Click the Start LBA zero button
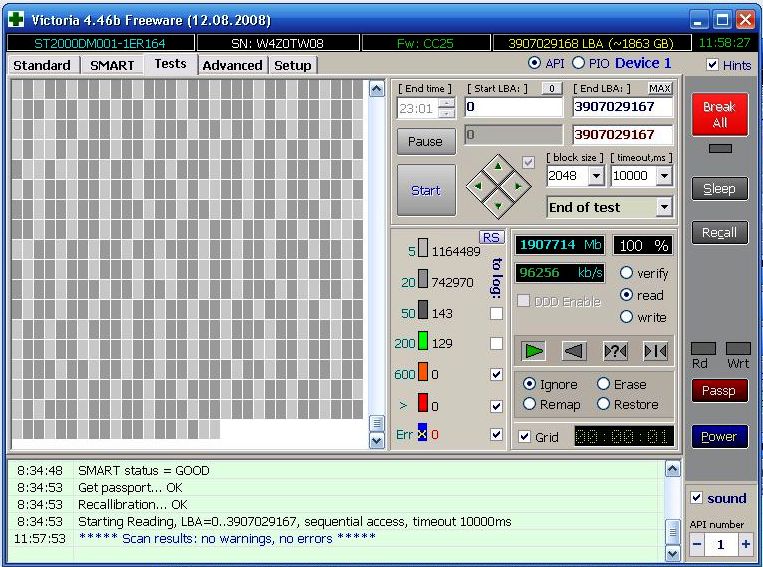The width and height of the screenshot is (763, 567). 552,89
